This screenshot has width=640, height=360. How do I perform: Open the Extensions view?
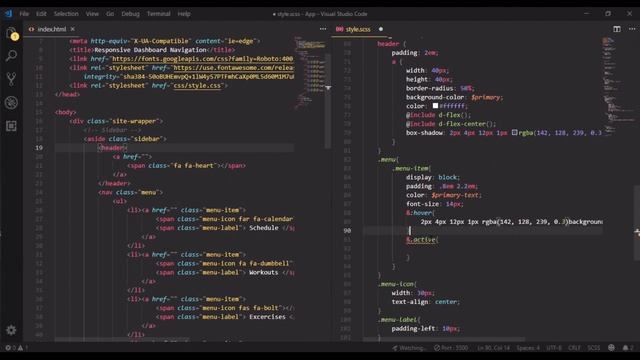(x=11, y=126)
